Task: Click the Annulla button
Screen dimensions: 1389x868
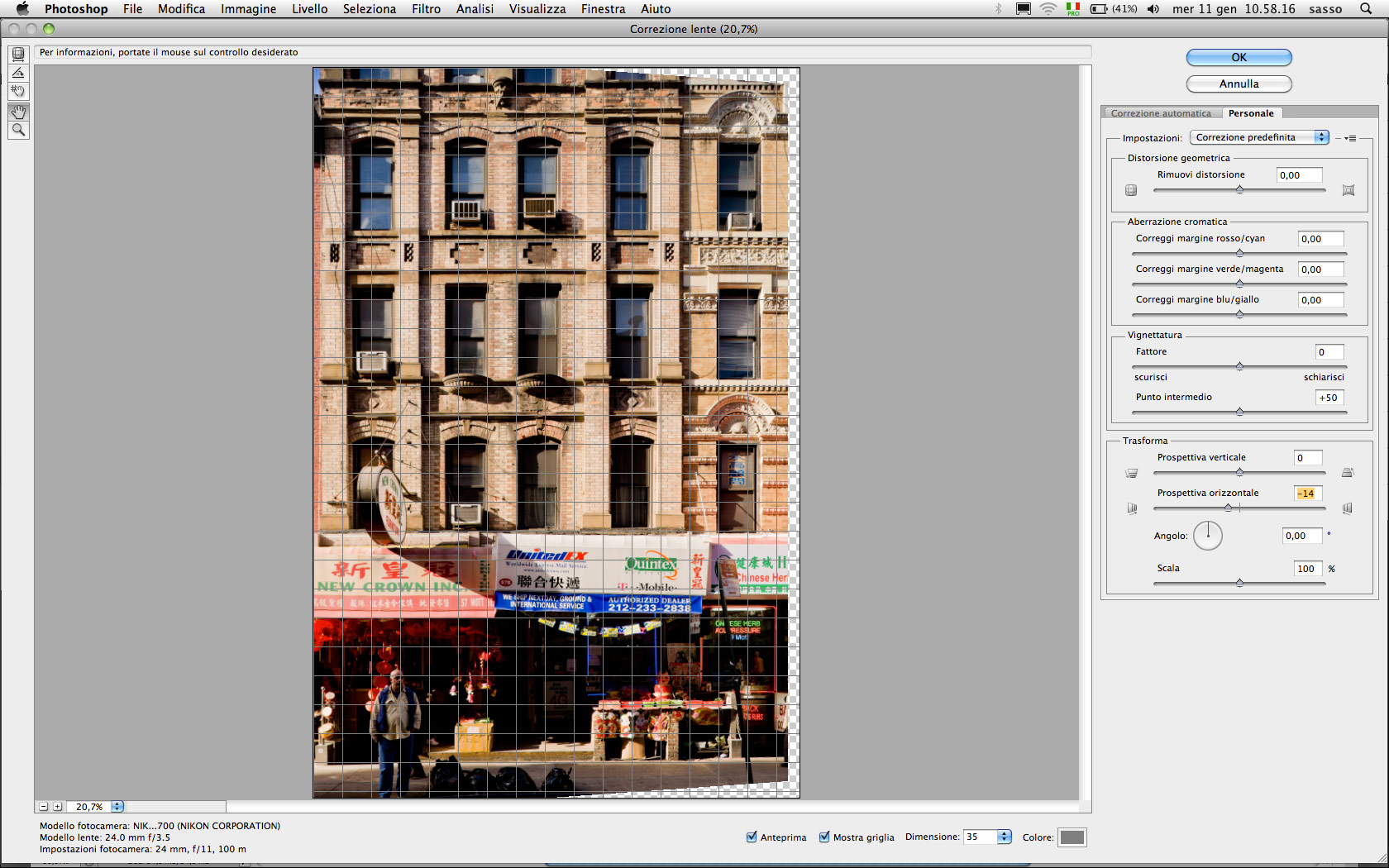Action: [x=1239, y=83]
